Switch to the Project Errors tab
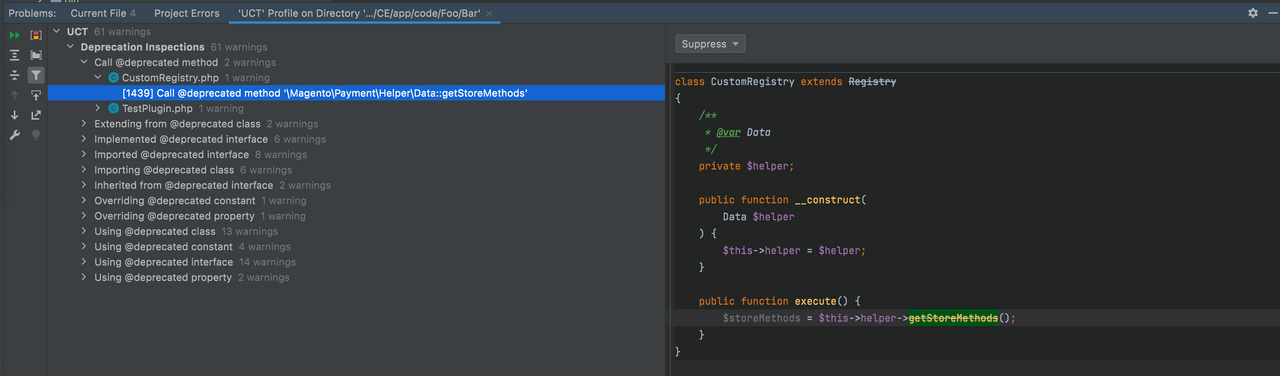 click(186, 13)
